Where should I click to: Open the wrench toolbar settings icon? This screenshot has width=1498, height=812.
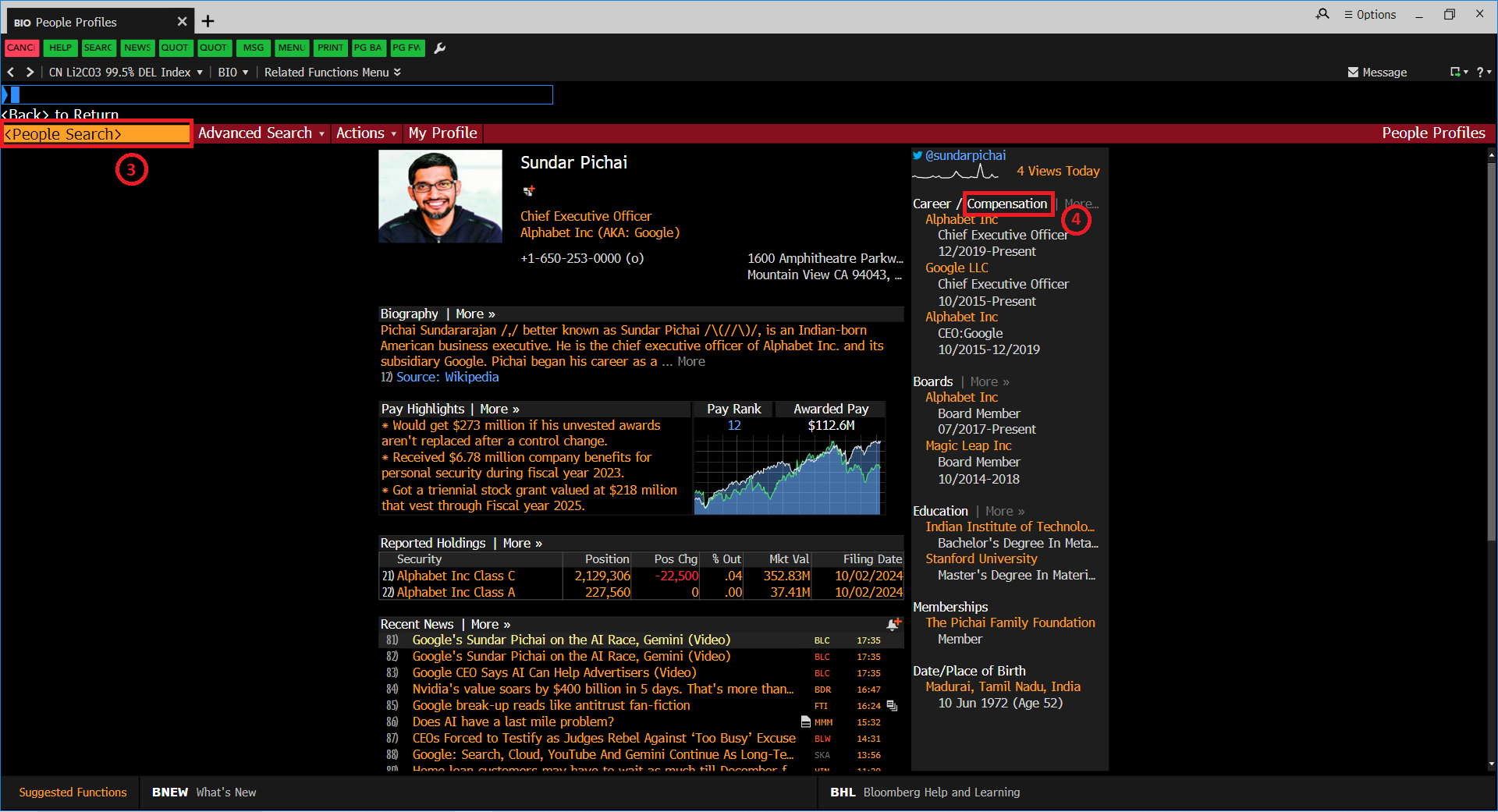point(440,48)
